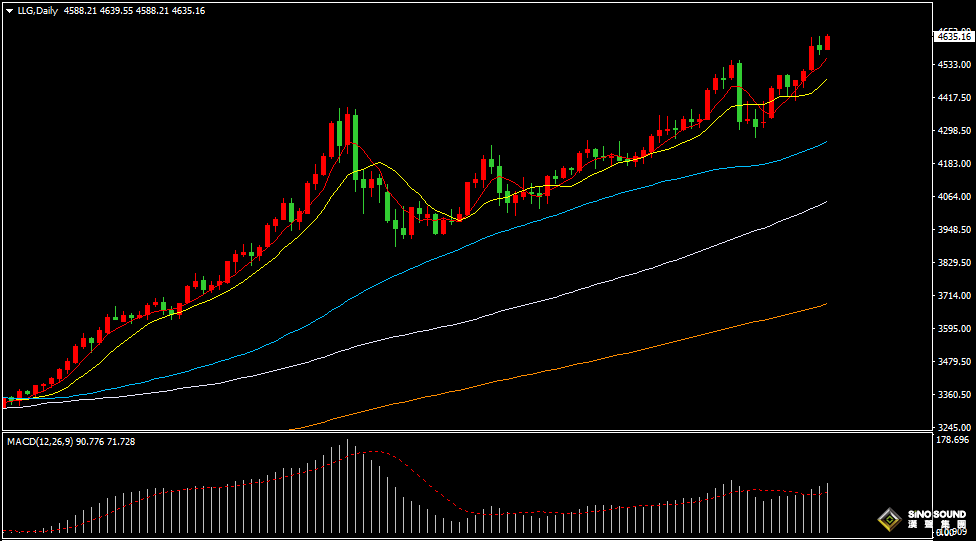Click the highlighted 4635.16 current price tag
Screen dimensions: 976x541
point(953,37)
